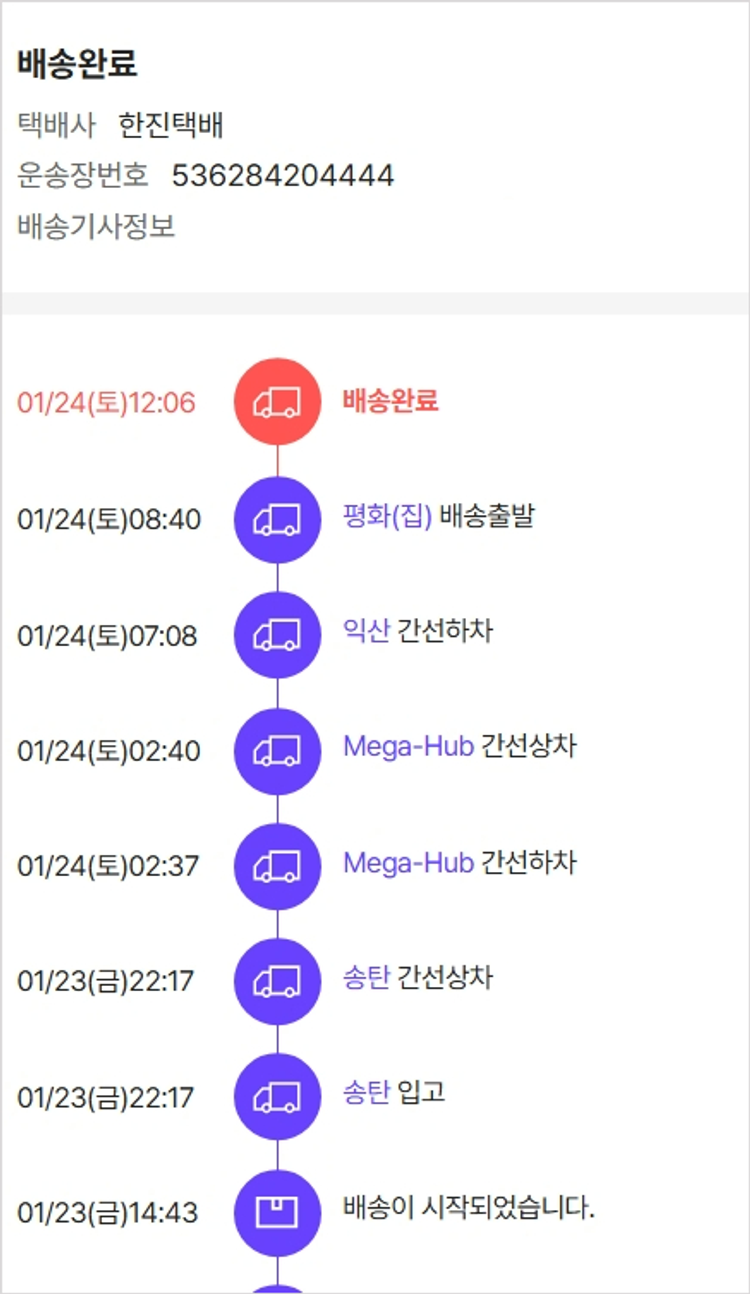Click truck icon beside 송탄 간선상차
Image resolution: width=750 pixels, height=1294 pixels.
click(x=277, y=982)
